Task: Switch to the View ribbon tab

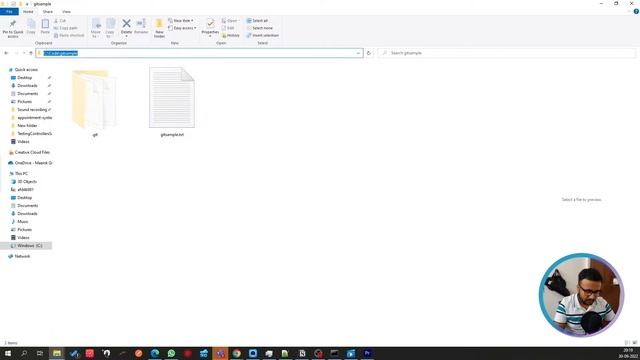Action: pyautogui.click(x=66, y=12)
